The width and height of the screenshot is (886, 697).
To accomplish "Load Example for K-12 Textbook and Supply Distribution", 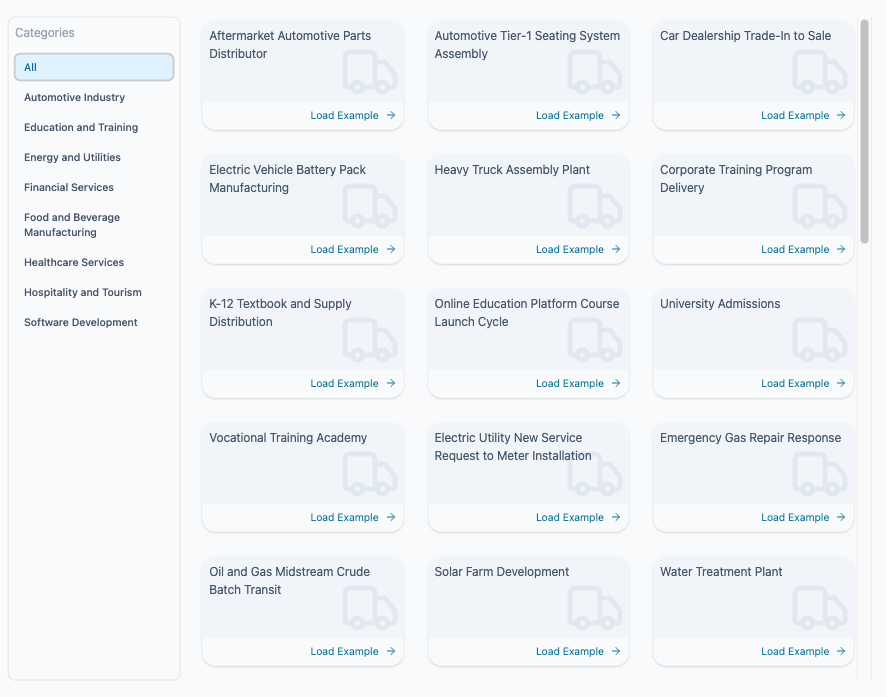I will pos(345,383).
